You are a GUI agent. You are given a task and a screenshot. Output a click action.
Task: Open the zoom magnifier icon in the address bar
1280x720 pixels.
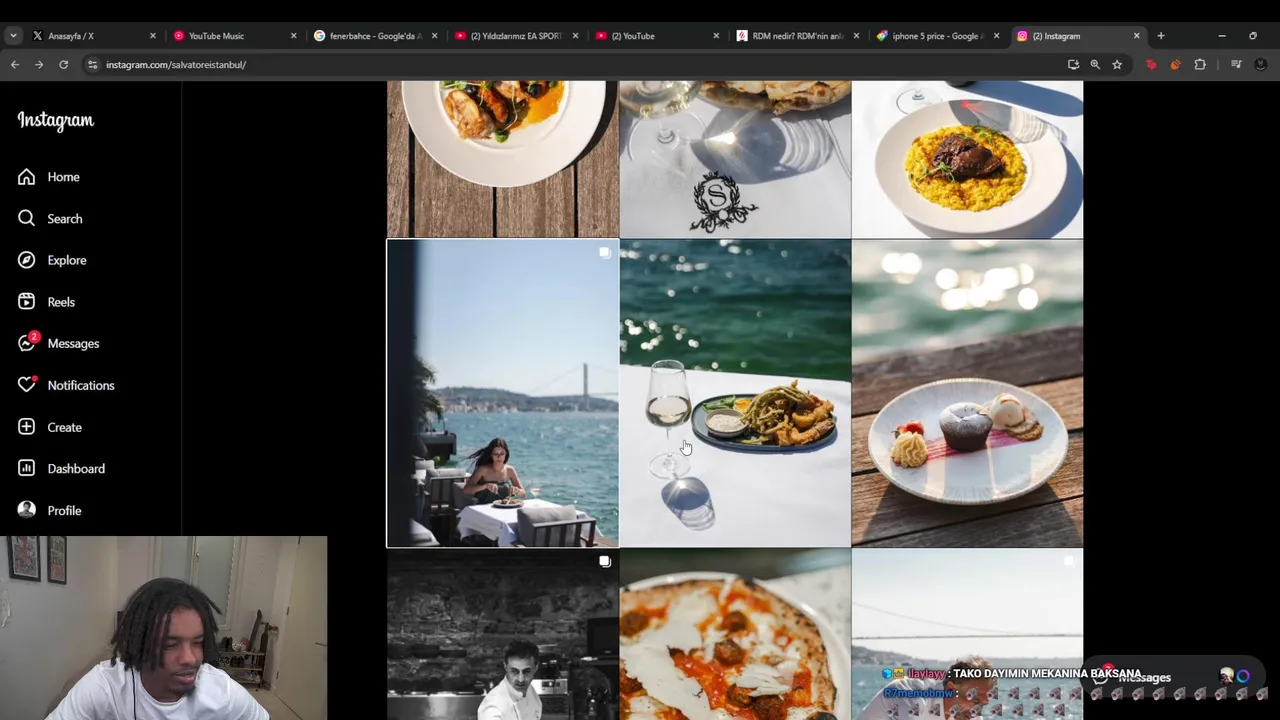pyautogui.click(x=1095, y=64)
